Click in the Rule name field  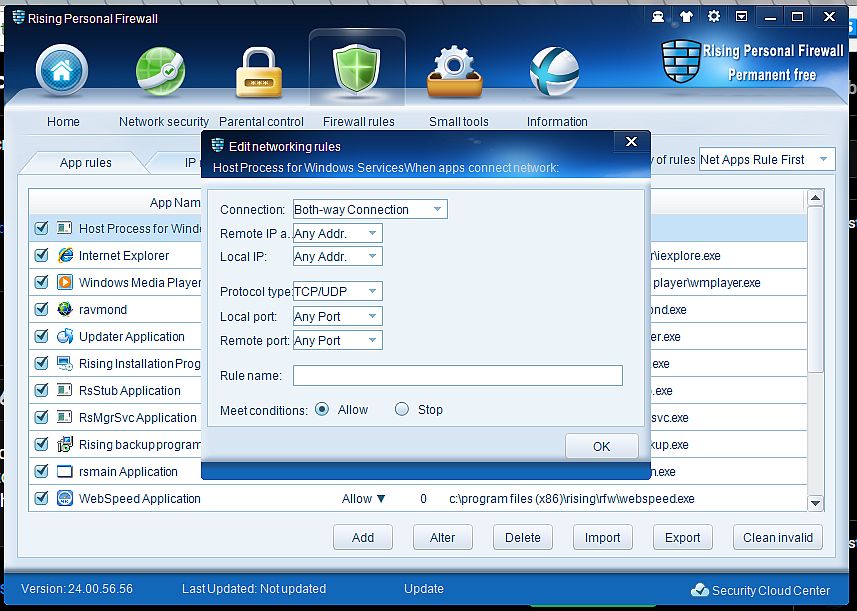[458, 375]
